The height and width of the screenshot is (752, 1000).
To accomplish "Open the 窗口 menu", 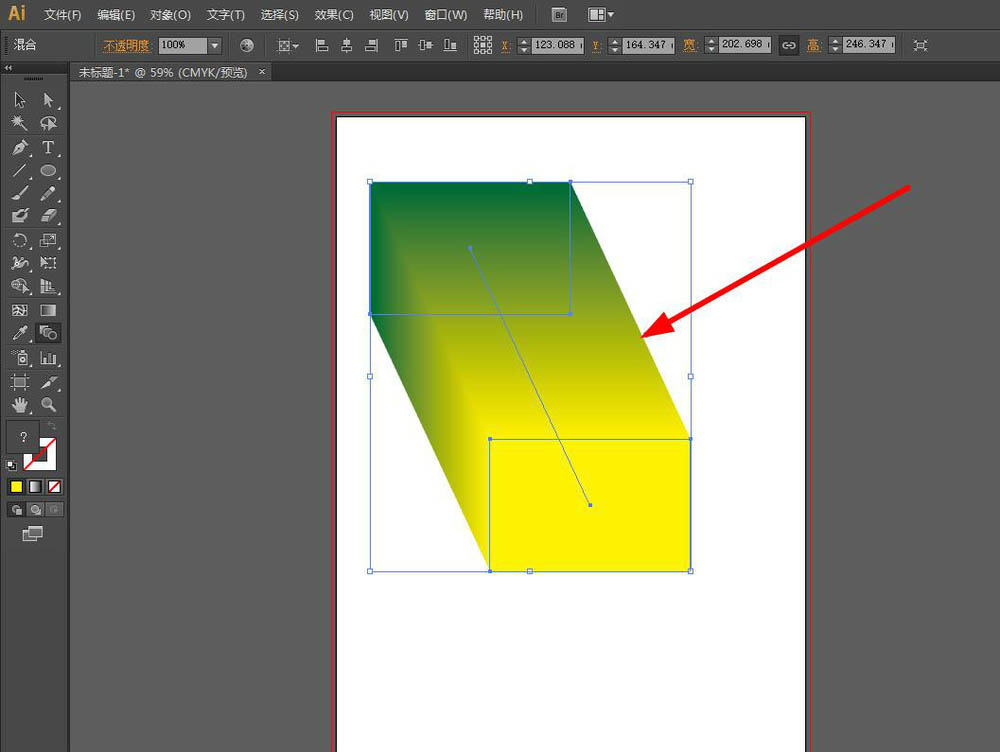I will 445,14.
